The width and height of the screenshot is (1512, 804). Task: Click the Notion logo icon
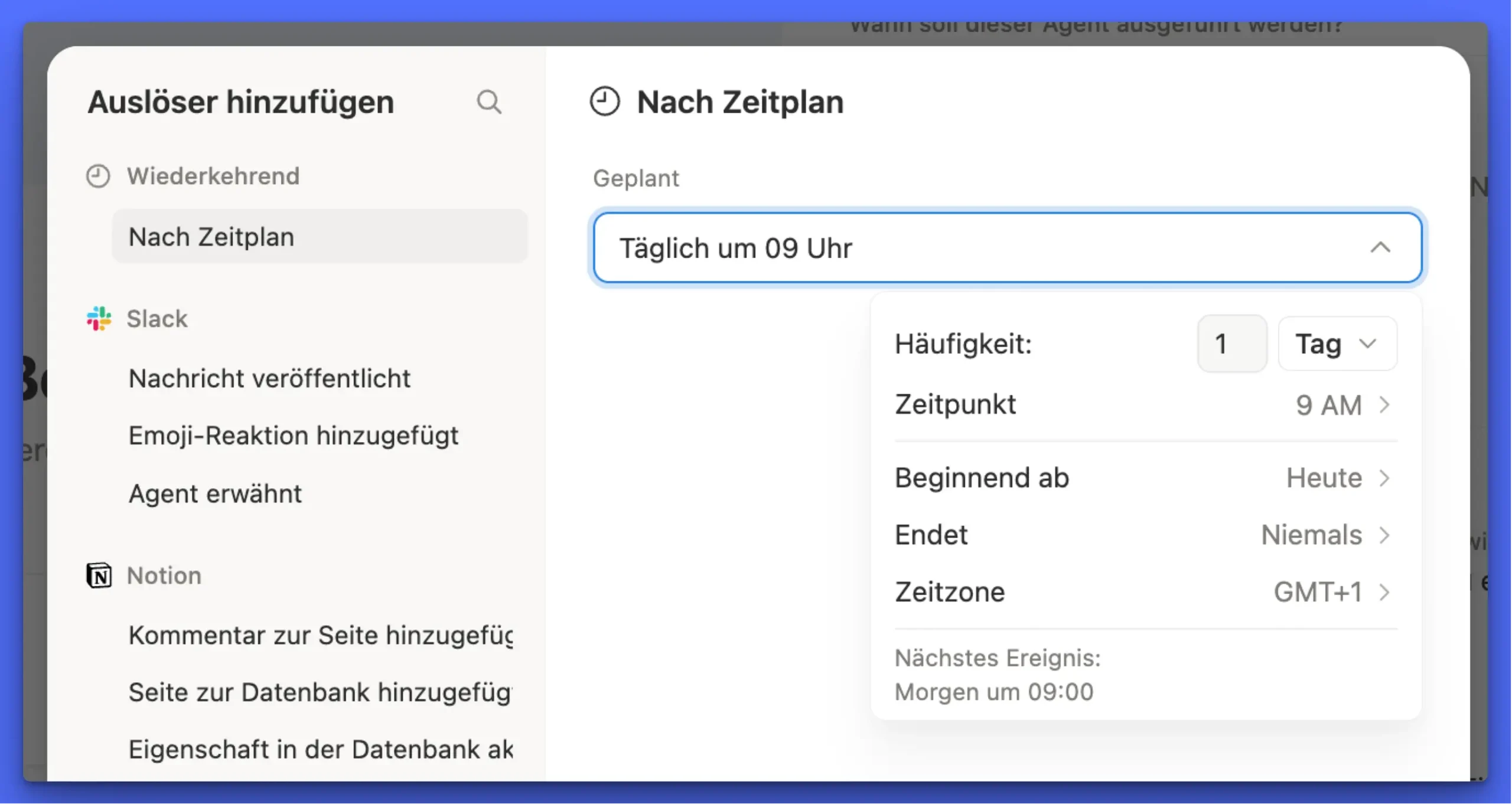click(x=99, y=576)
